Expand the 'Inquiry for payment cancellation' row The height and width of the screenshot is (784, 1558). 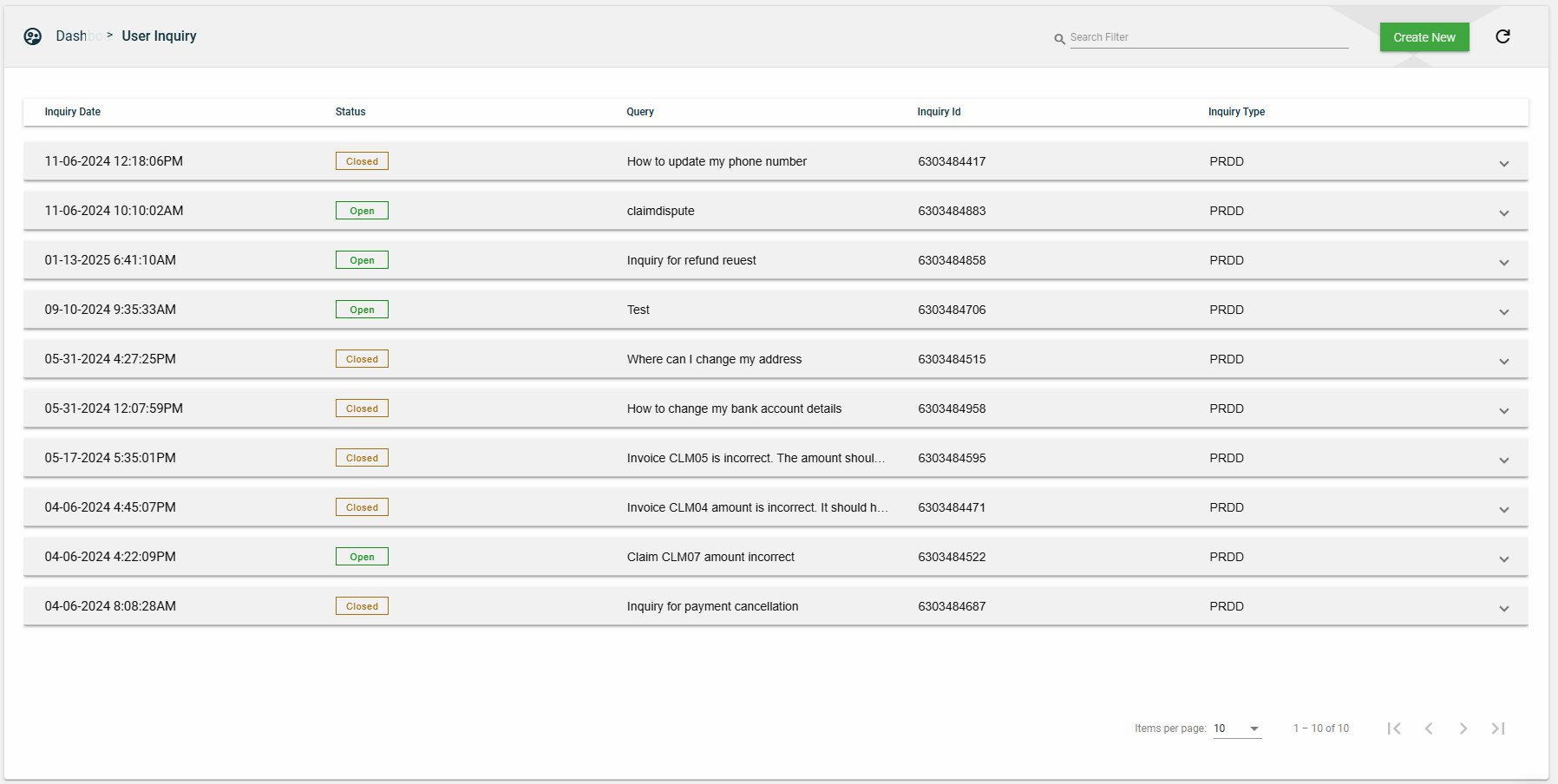(1503, 608)
